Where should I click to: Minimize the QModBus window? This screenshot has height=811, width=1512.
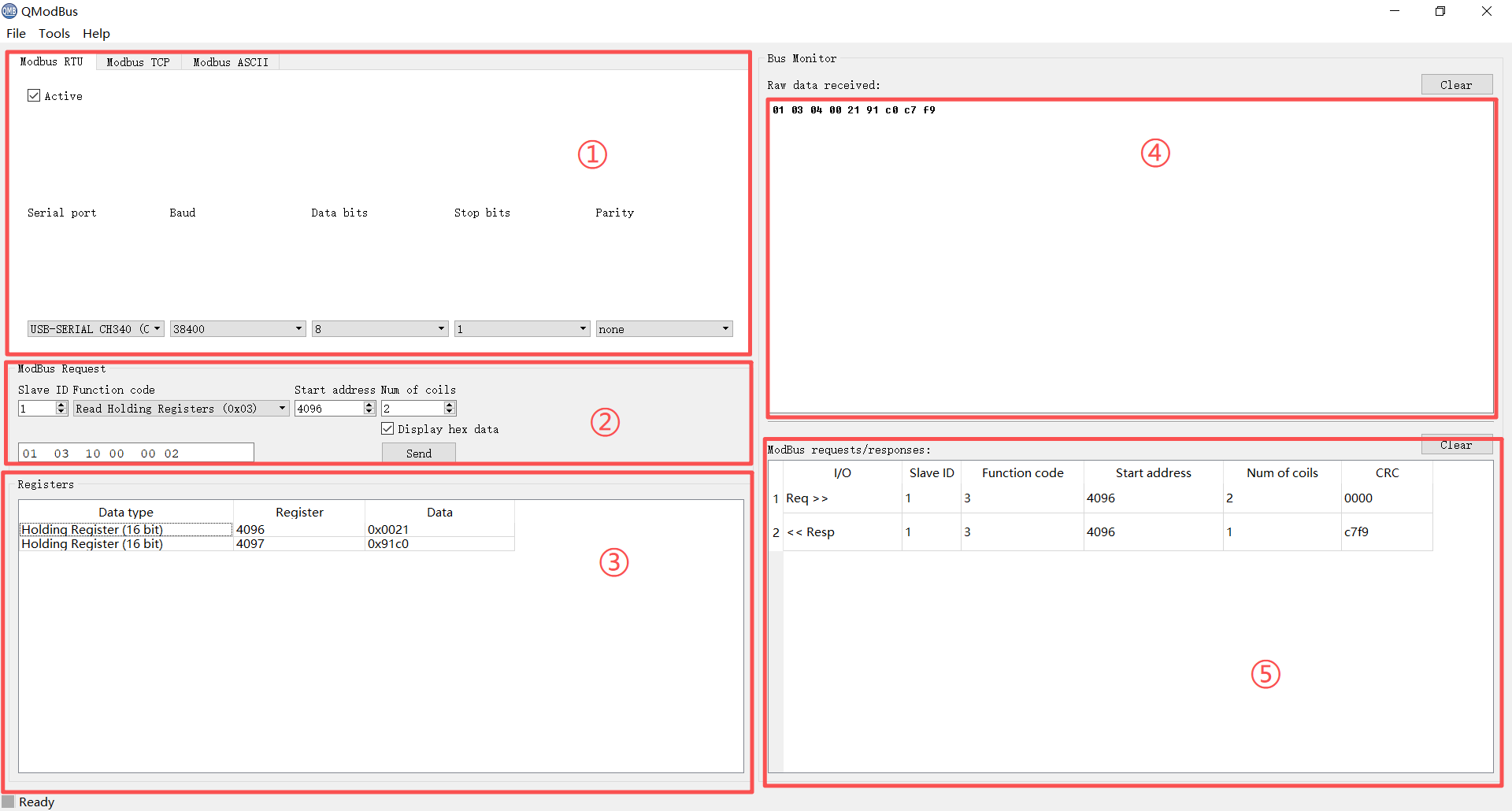click(x=1395, y=11)
